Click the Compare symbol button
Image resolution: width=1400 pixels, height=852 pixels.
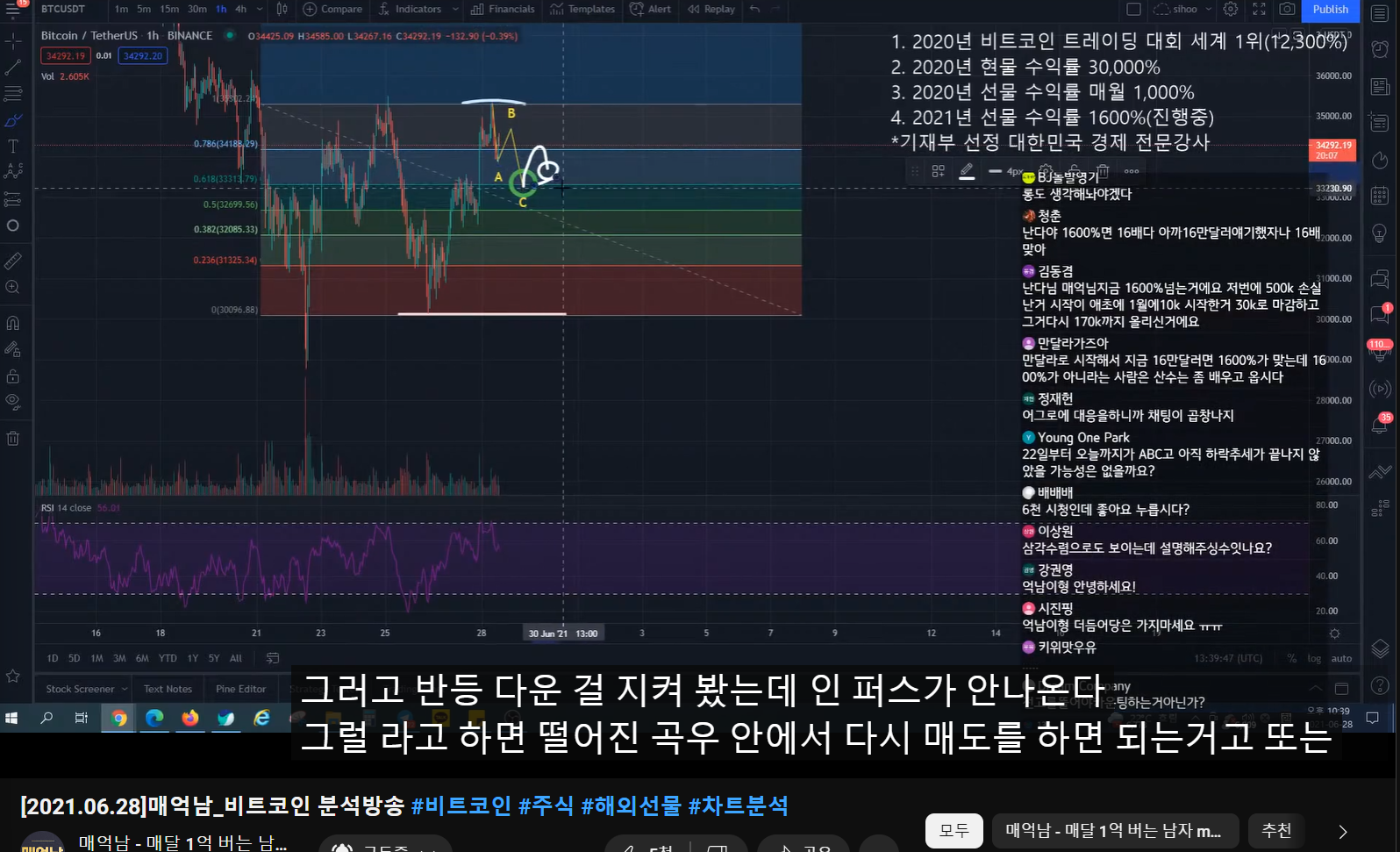332,9
